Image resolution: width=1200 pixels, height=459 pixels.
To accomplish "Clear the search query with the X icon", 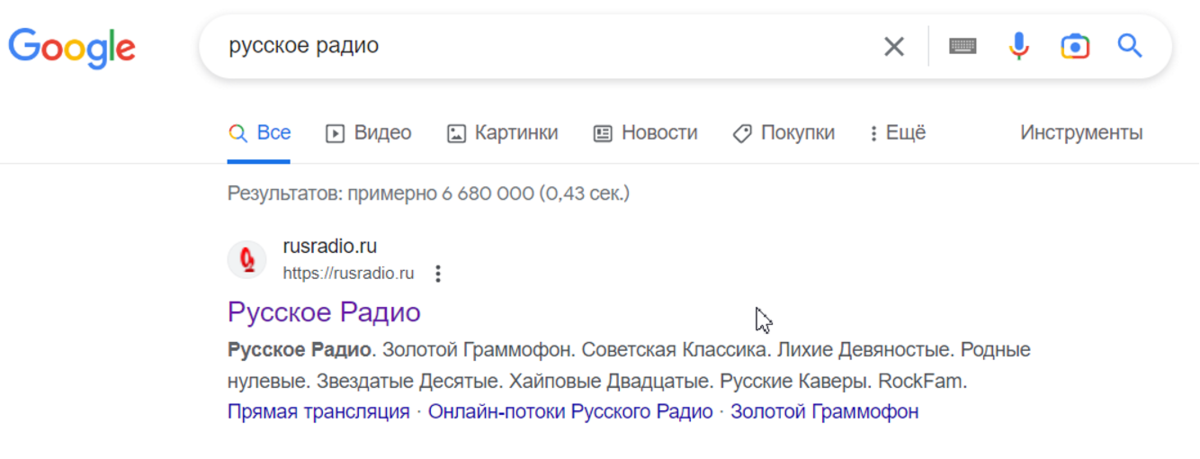I will 893,46.
